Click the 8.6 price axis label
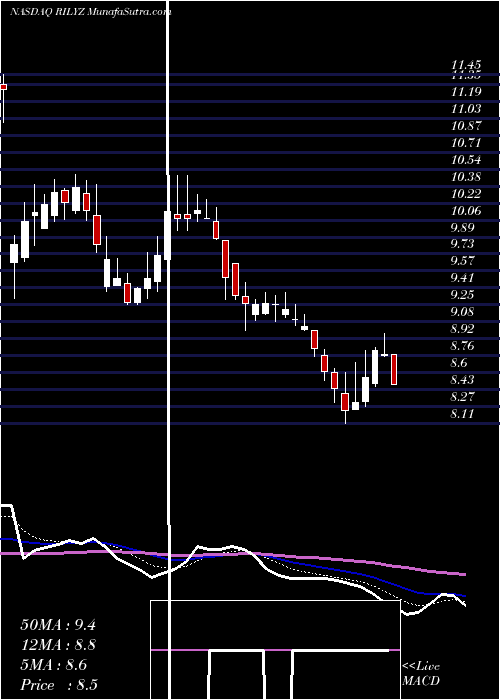This screenshot has height=700, width=500. point(459,363)
